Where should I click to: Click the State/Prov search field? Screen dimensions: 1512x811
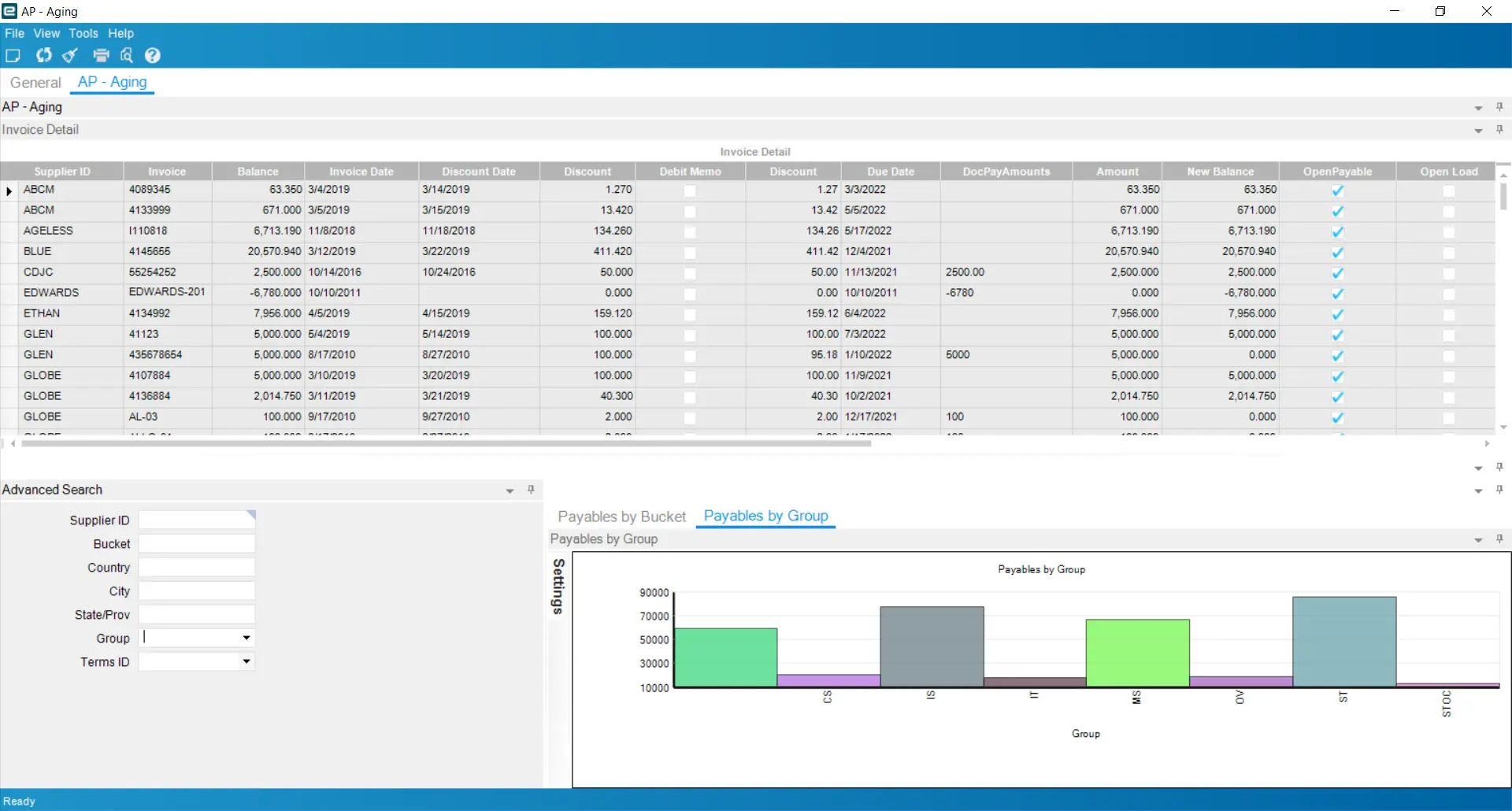tap(197, 614)
